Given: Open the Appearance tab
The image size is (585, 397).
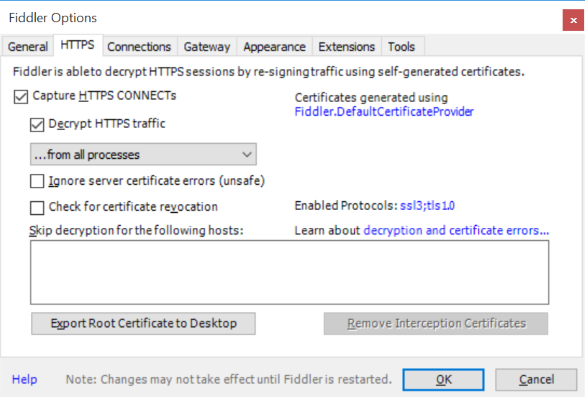Looking at the screenshot, I should click(275, 47).
